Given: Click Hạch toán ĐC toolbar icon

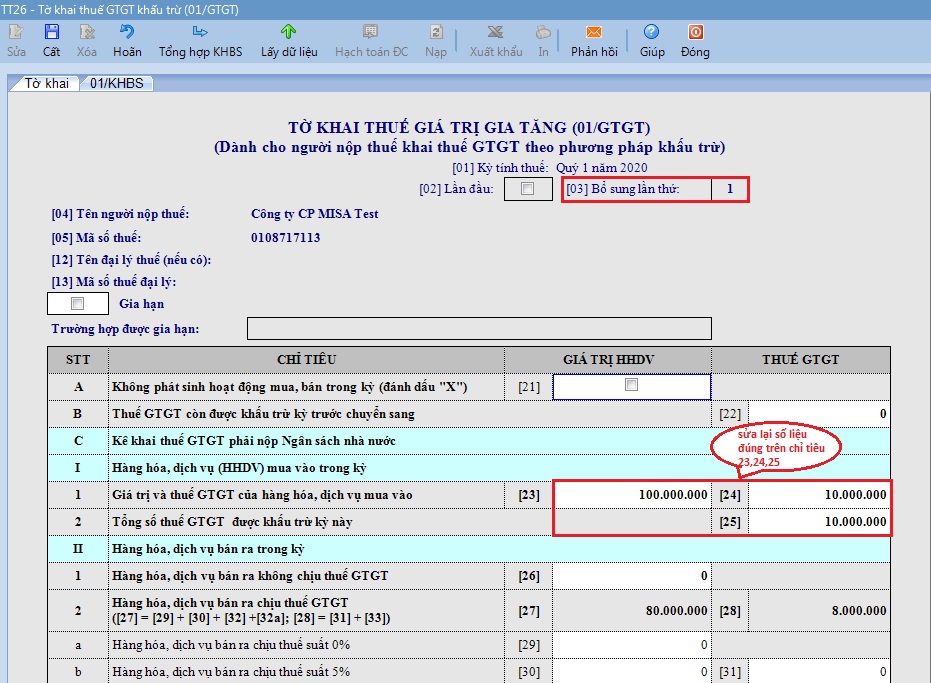Looking at the screenshot, I should [x=370, y=32].
